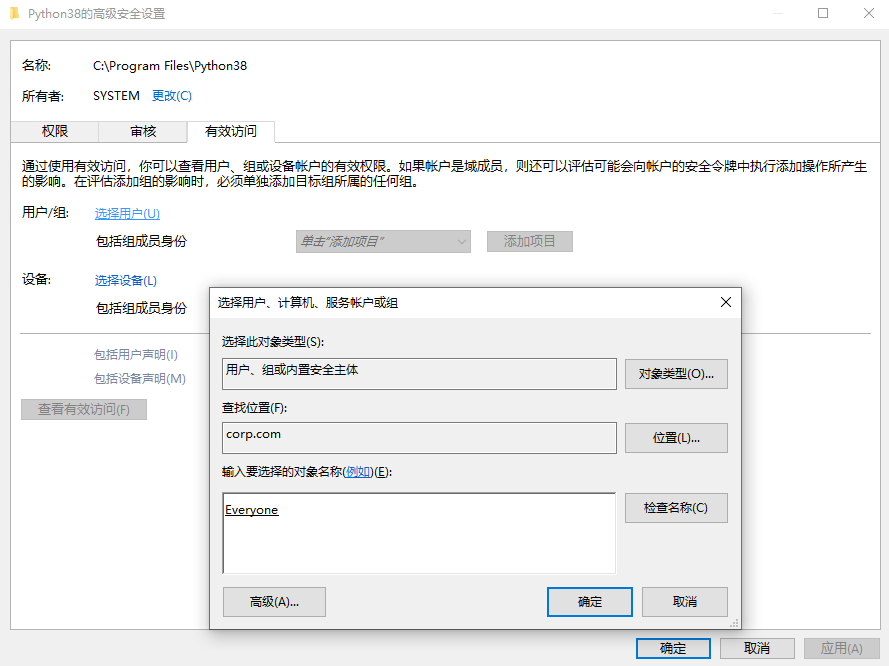This screenshot has width=889, height=666.
Task: Click 确定 in the main security settings window
Action: [673, 648]
